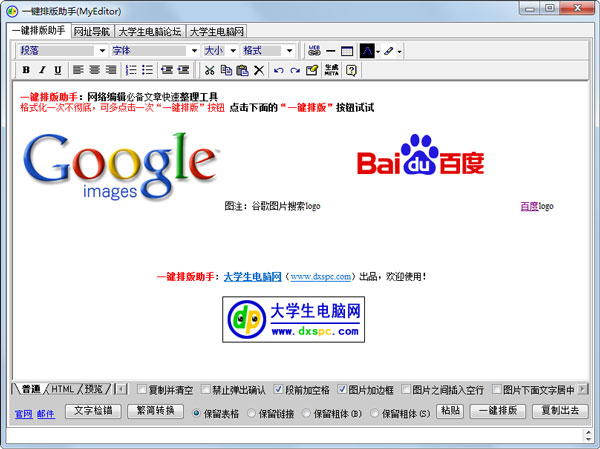Increase paragraph indent
This screenshot has width=600, height=449.
tap(183, 70)
